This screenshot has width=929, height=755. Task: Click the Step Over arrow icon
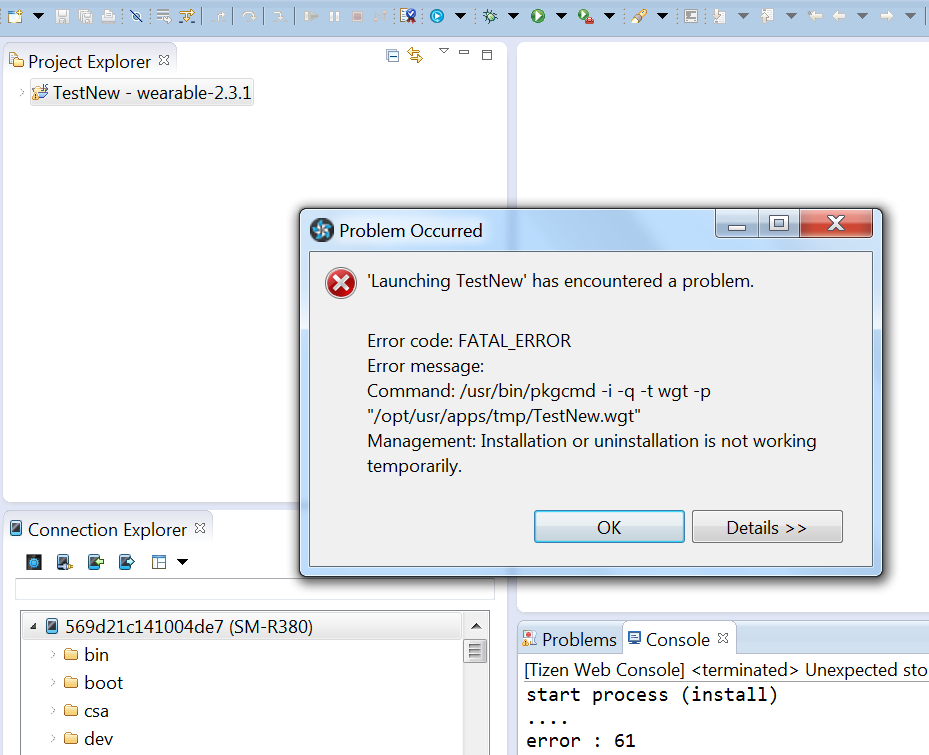click(249, 16)
